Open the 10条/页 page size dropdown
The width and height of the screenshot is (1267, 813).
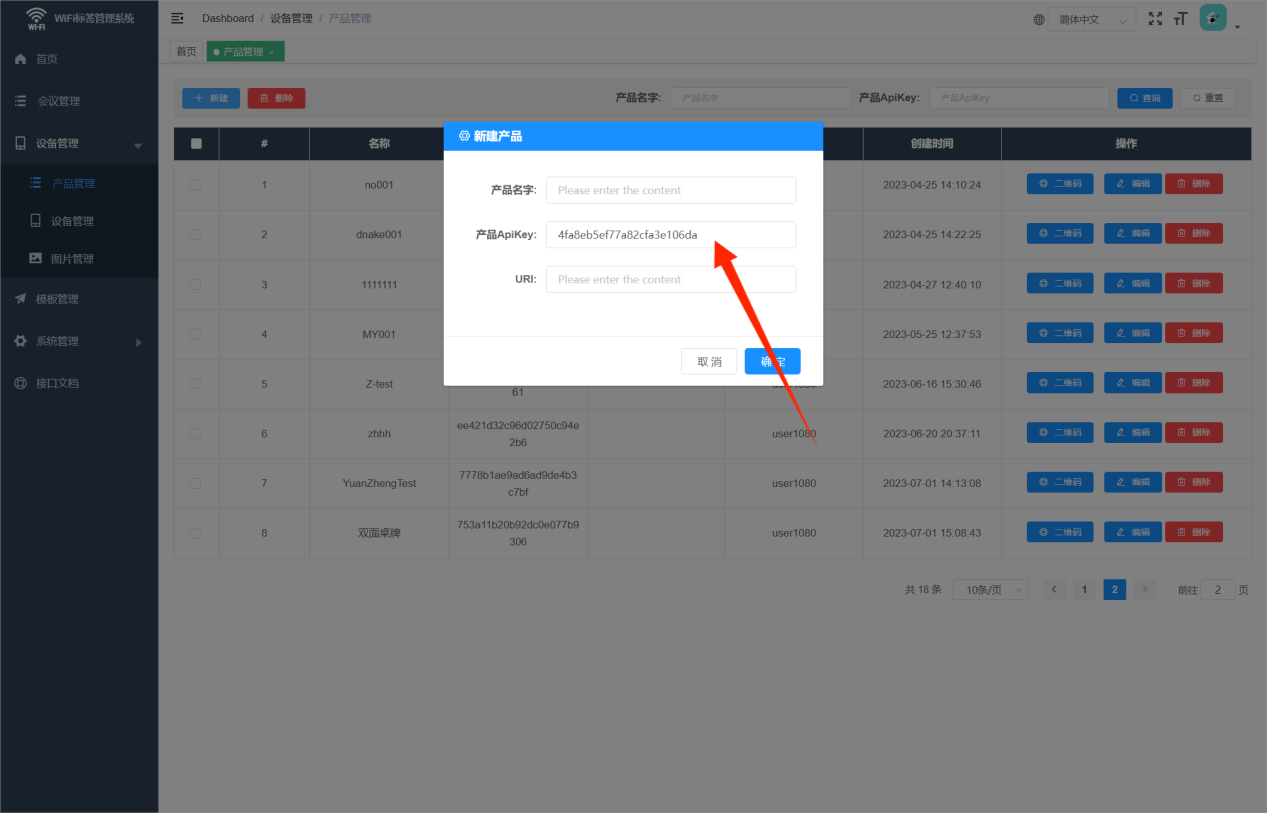[990, 590]
